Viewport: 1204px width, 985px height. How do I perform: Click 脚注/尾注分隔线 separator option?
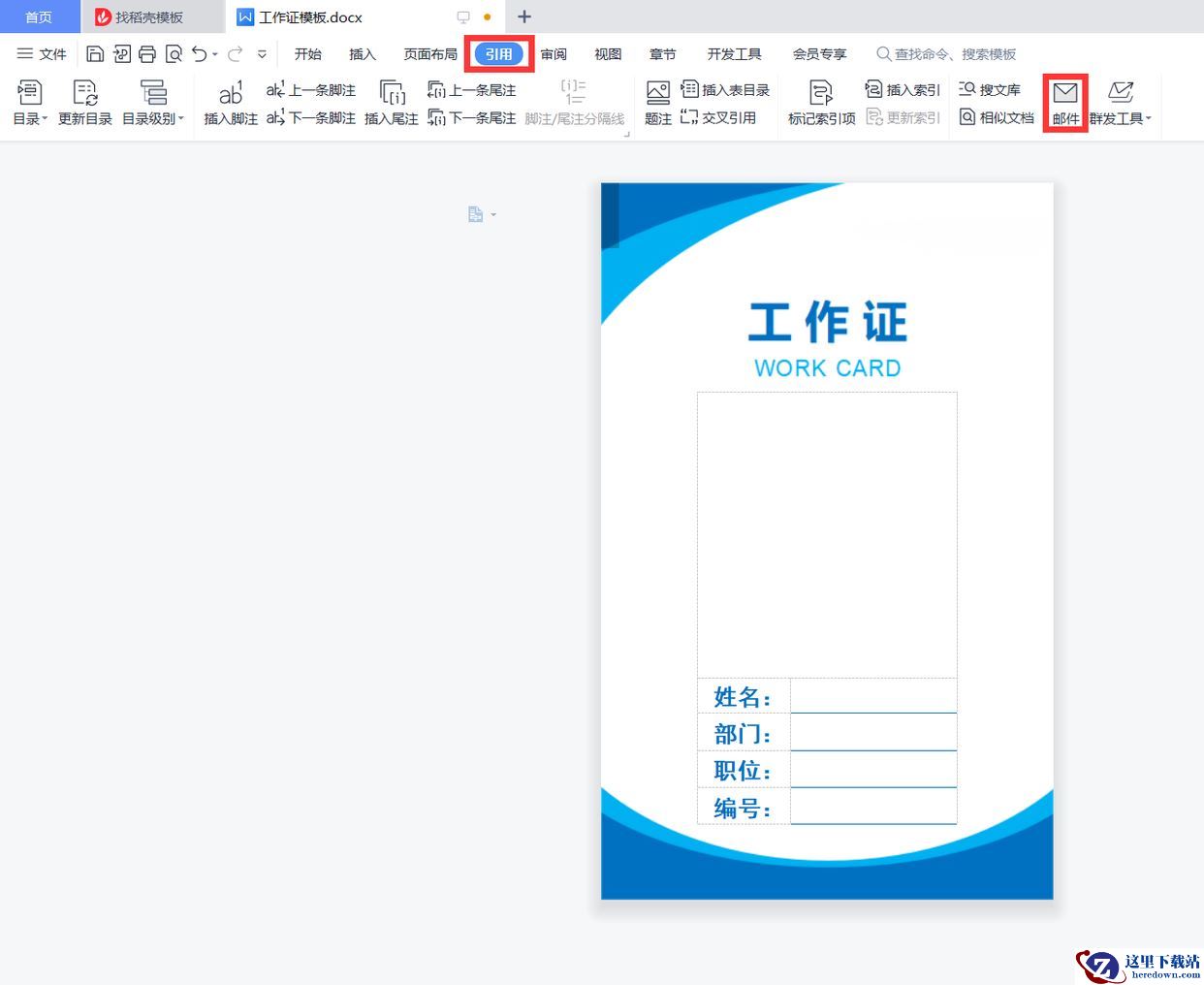575,104
